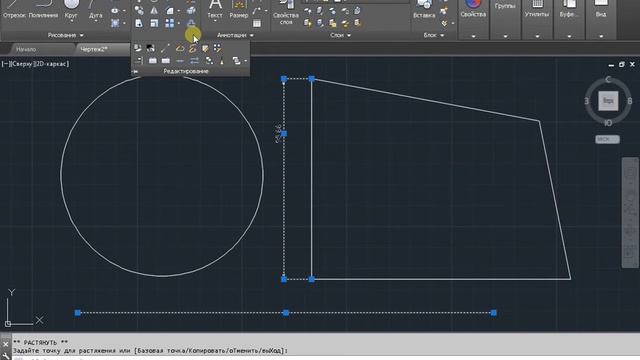Open the Вид panel

(600, 20)
